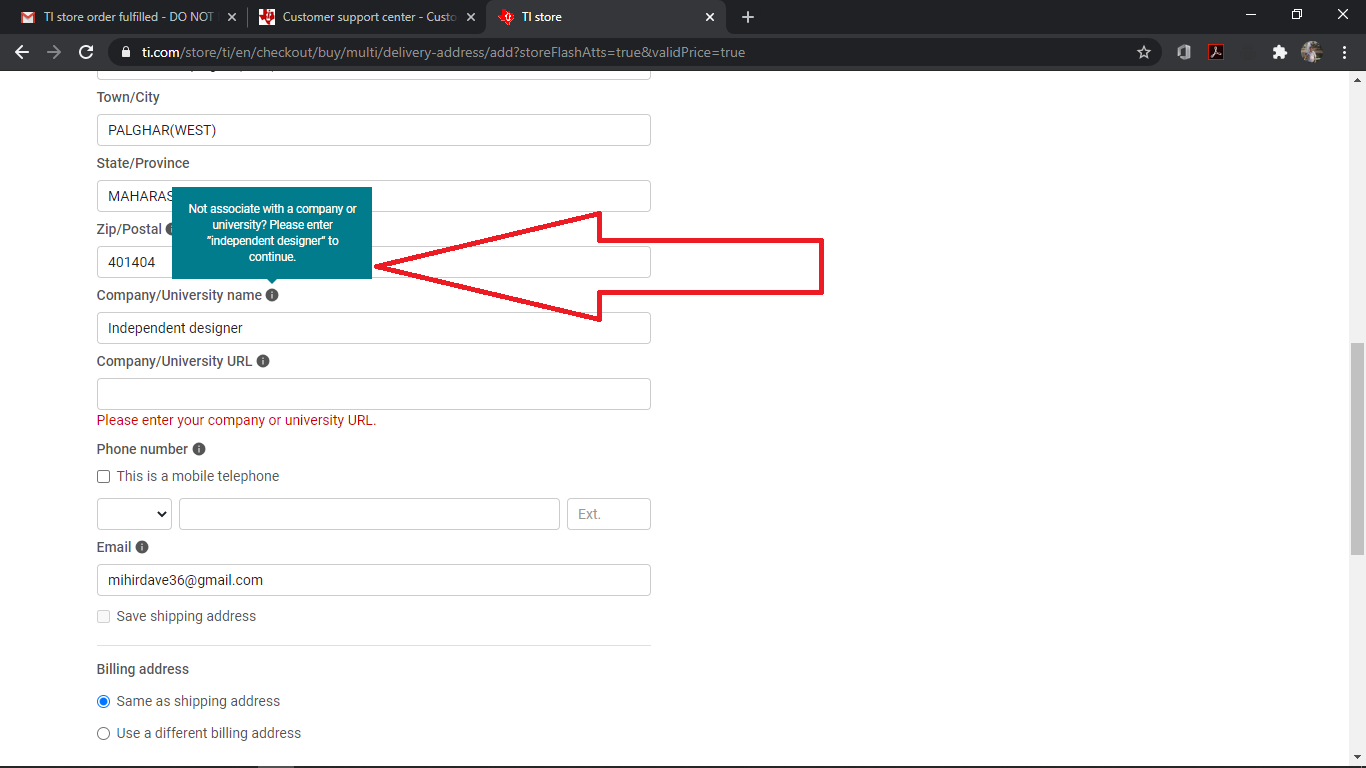Click the empty Company/University URL field
The height and width of the screenshot is (768, 1366).
374,394
